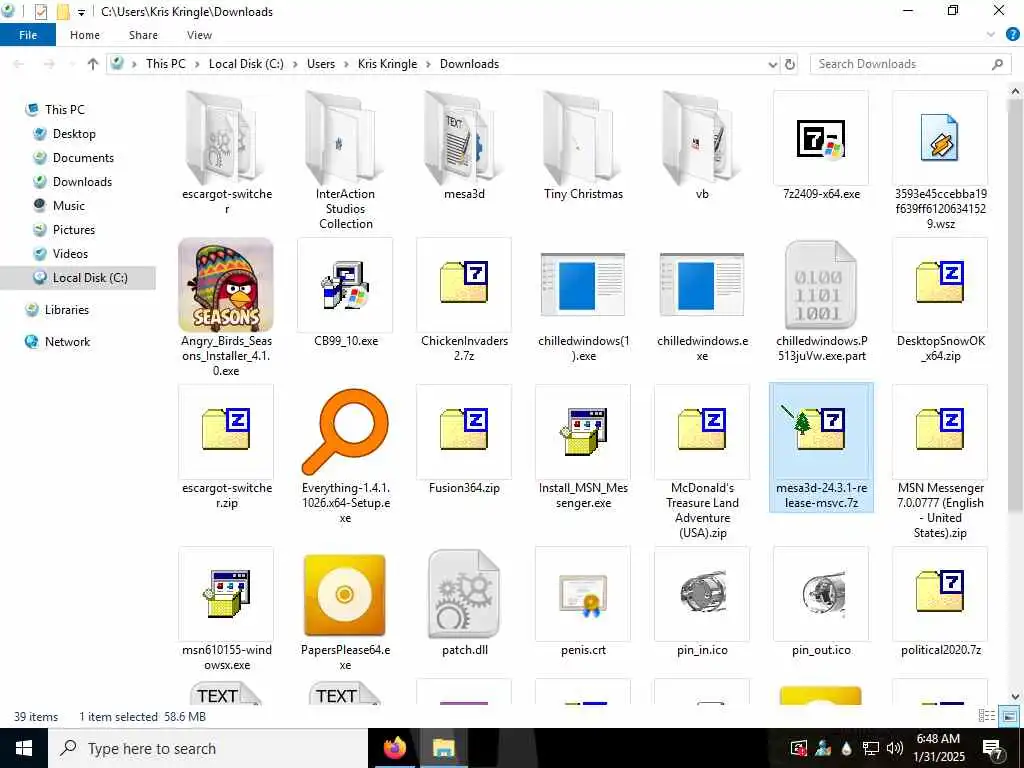1024x768 pixels.
Task: Expand the chevron after Users breadcrumb
Action: click(347, 64)
